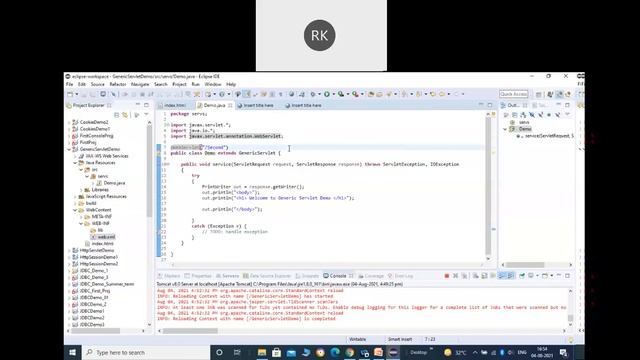Open External Tools dropdown arrow
Screen dimensions: 640x360
click(x=362, y=94)
